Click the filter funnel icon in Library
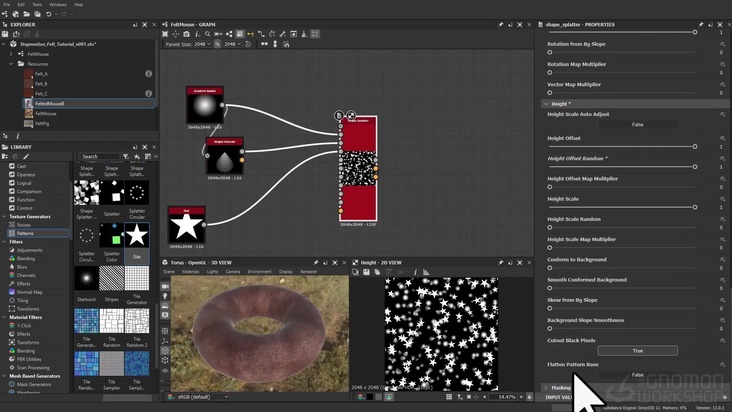Screen dimensions: 732x412 (126, 157)
